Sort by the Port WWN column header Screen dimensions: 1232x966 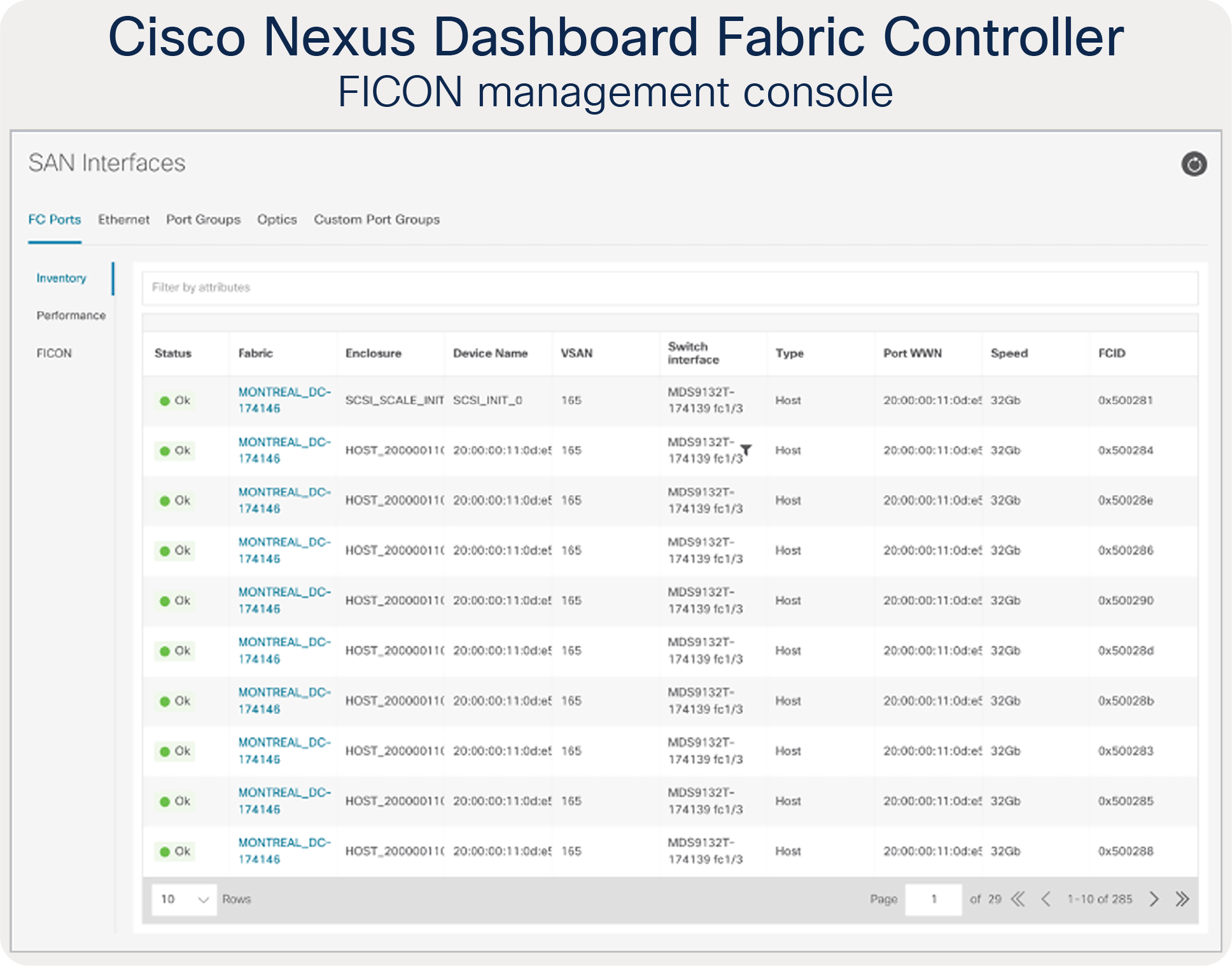click(x=913, y=353)
